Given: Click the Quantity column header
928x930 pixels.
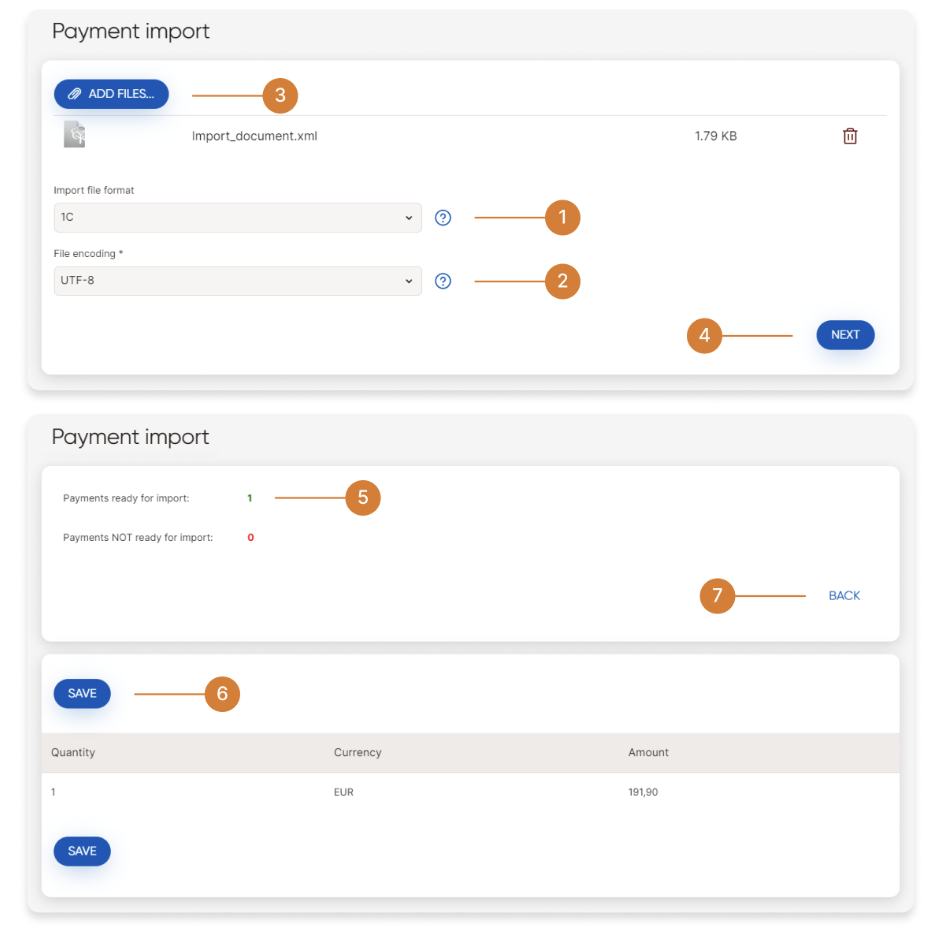Looking at the screenshot, I should [73, 752].
